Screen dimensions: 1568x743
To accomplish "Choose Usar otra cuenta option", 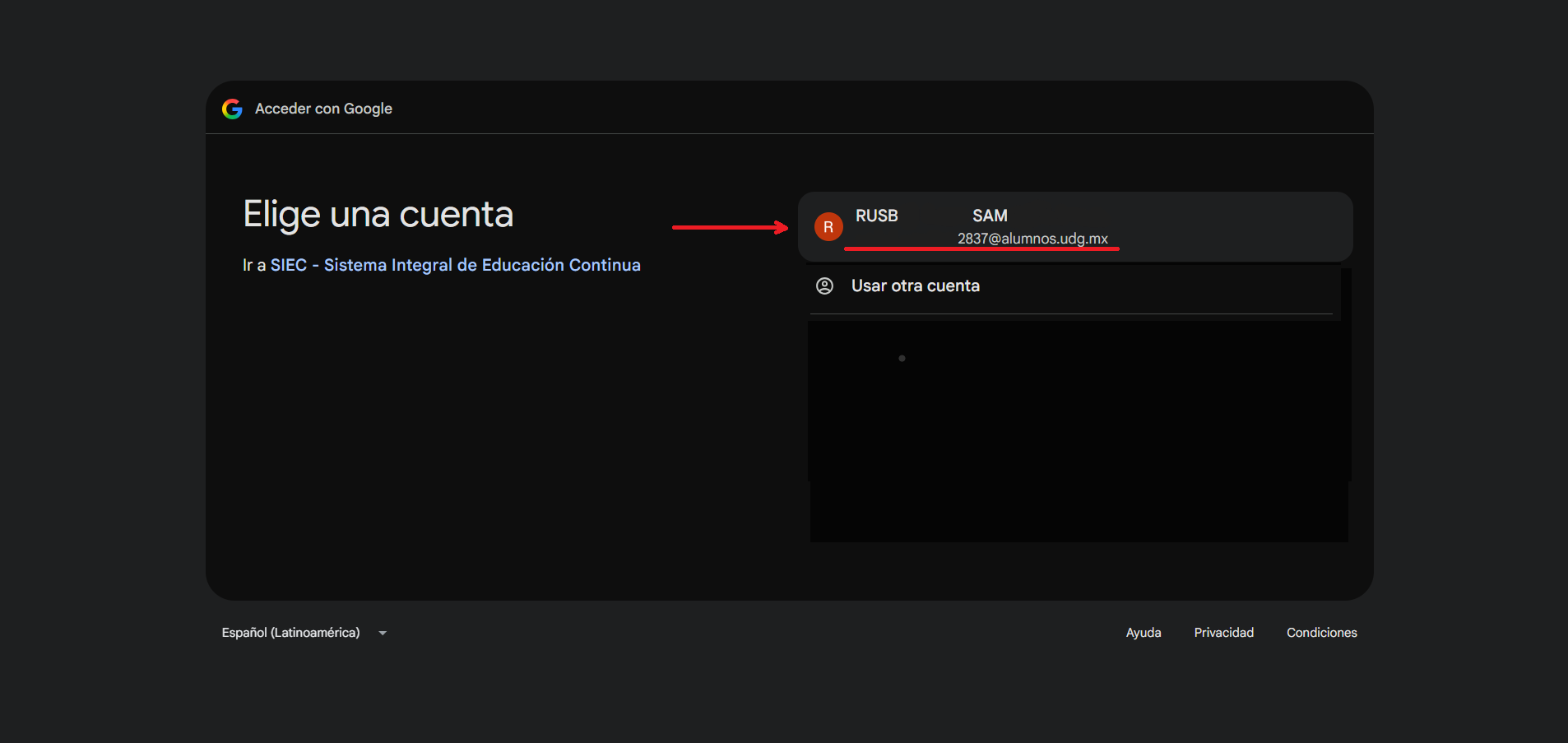I will point(1071,286).
